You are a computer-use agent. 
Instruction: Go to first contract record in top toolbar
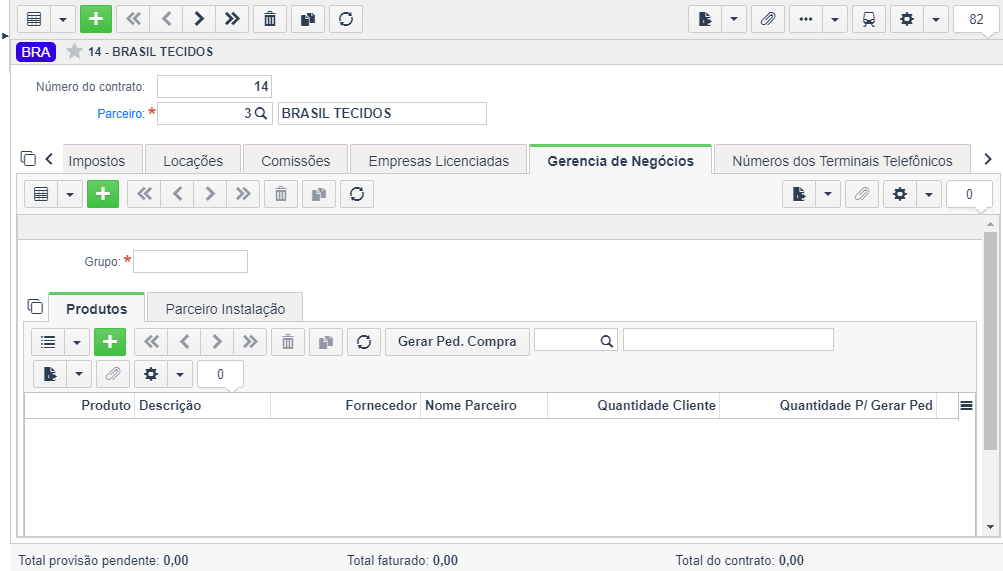133,19
